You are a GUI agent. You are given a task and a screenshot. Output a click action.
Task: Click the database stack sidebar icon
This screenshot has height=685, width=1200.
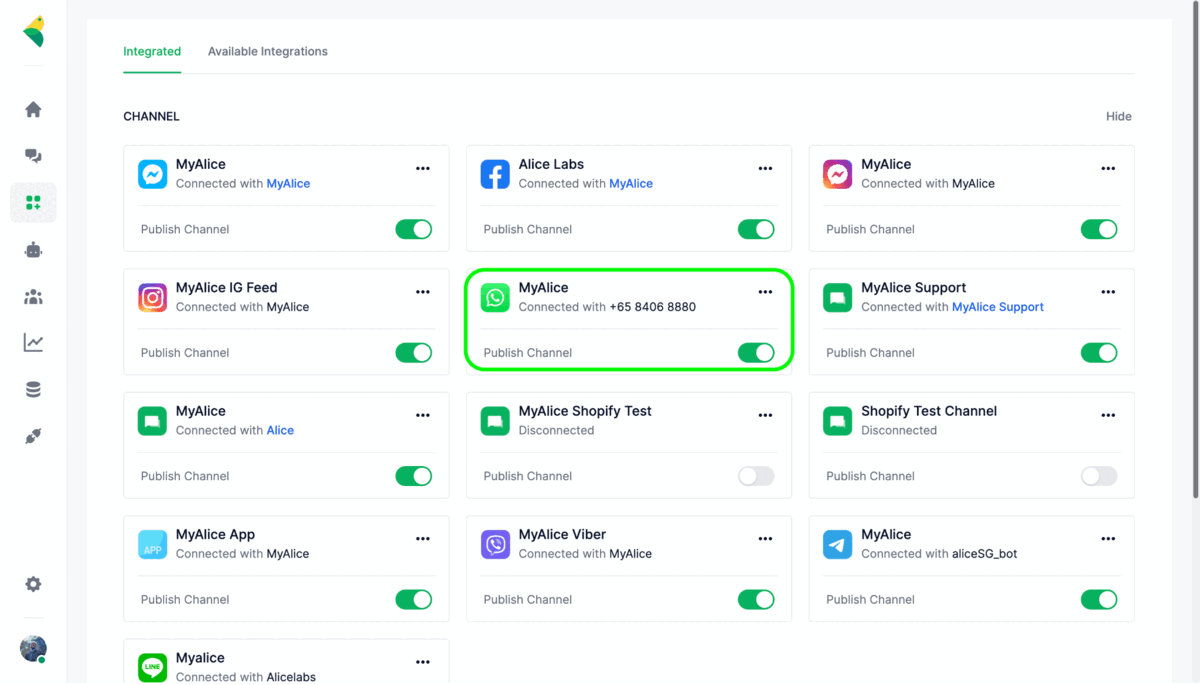pos(33,390)
